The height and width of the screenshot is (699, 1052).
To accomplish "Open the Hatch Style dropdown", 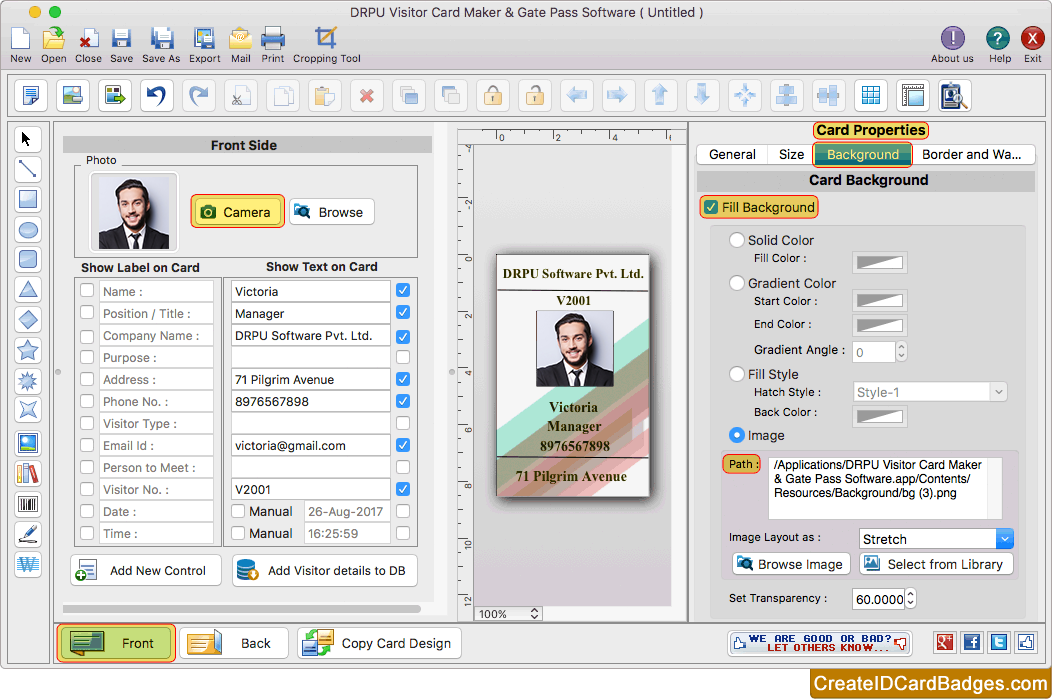I will coord(930,392).
